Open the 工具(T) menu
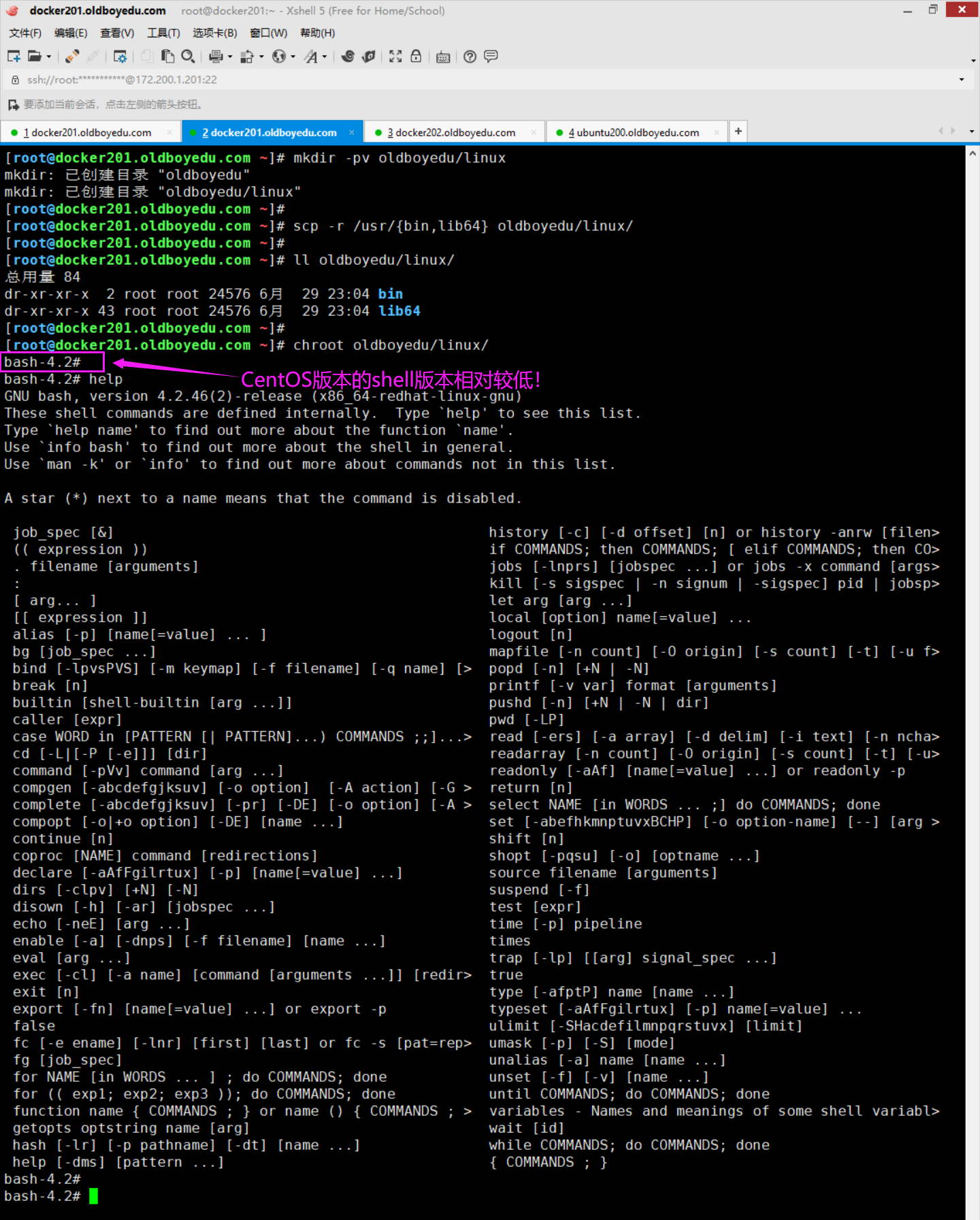Viewport: 980px width, 1220px height. [x=163, y=33]
